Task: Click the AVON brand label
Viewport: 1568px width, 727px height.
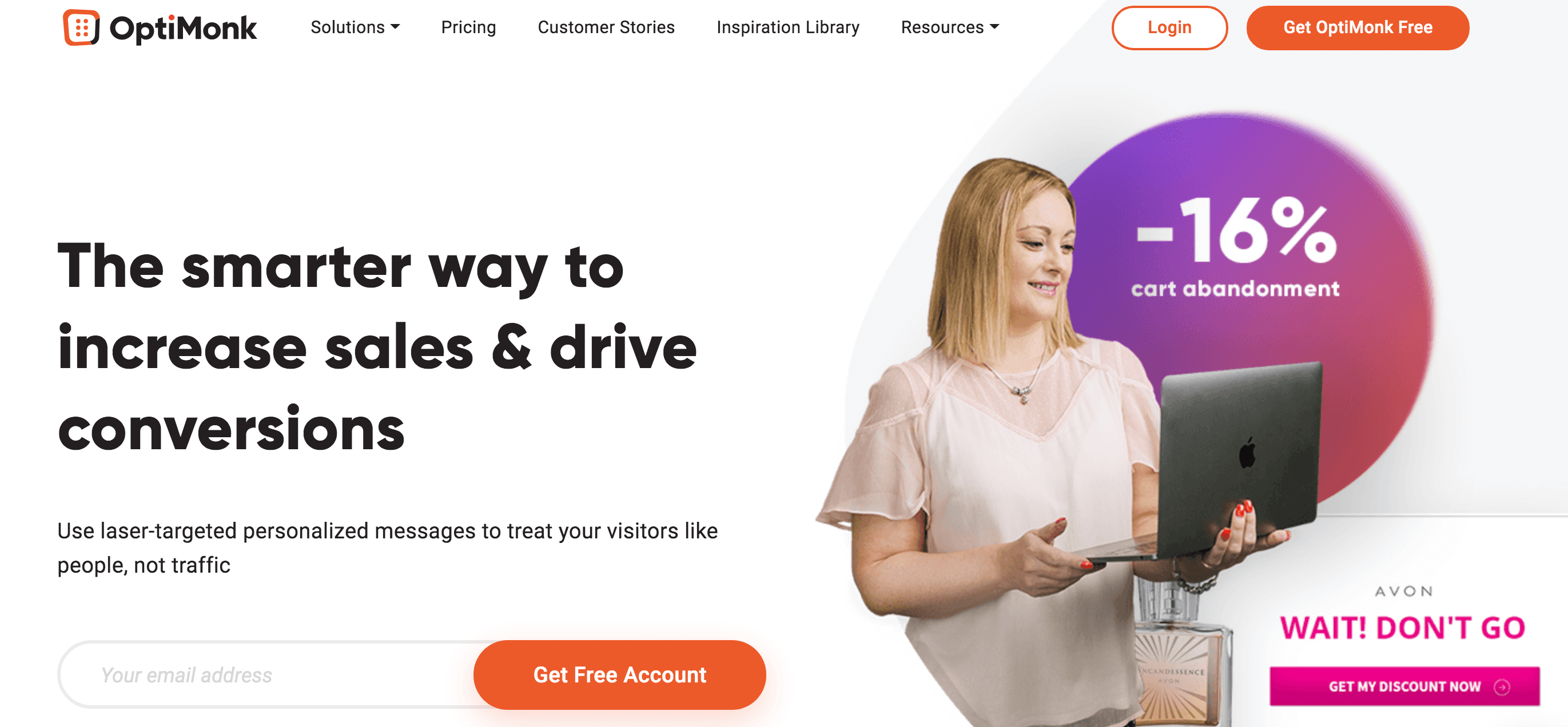Action: point(1404,592)
